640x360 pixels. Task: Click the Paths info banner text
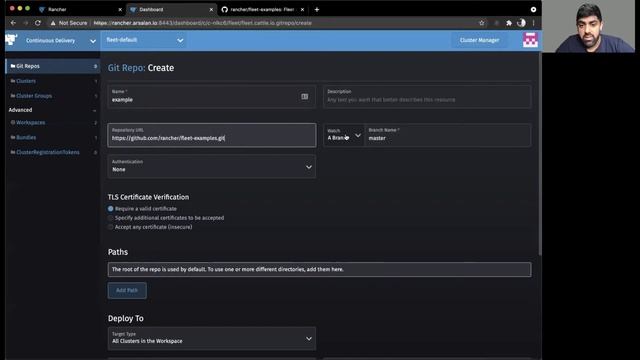227,269
